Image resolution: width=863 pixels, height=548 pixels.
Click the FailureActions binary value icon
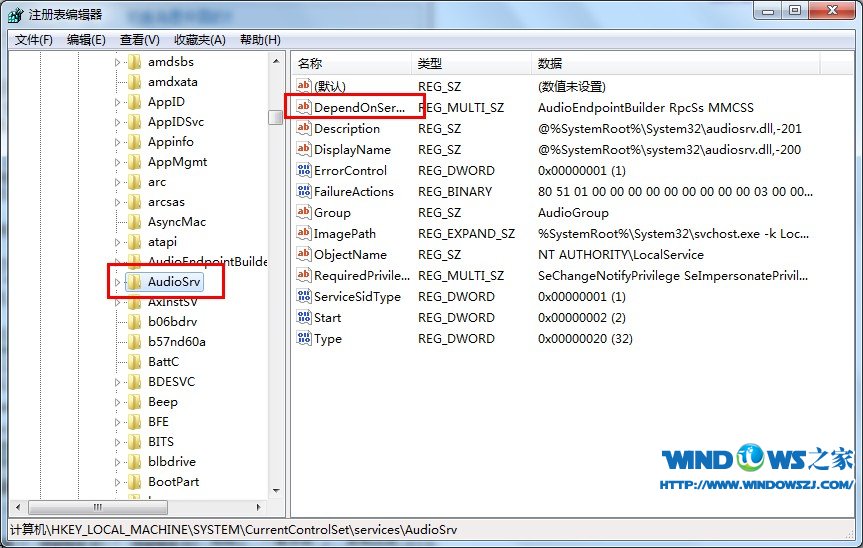[x=304, y=191]
